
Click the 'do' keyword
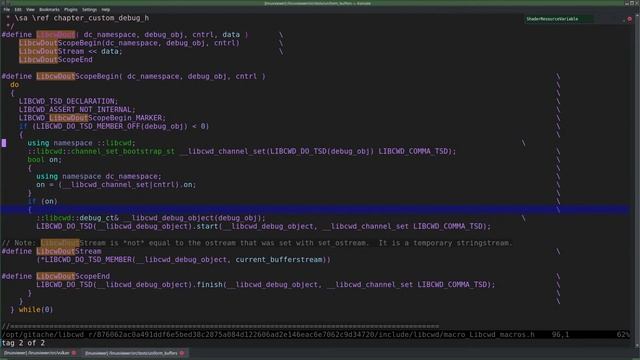click(x=14, y=84)
